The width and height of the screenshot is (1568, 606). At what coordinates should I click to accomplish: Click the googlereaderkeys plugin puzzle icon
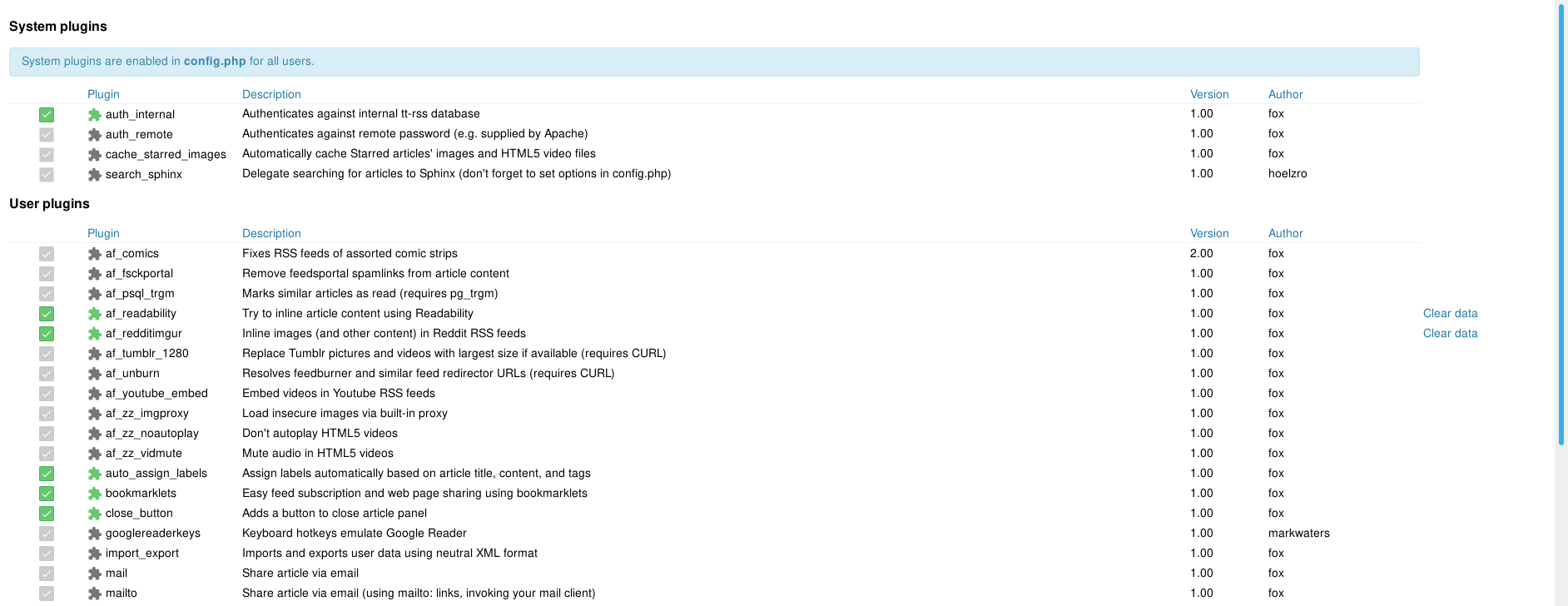click(x=95, y=534)
